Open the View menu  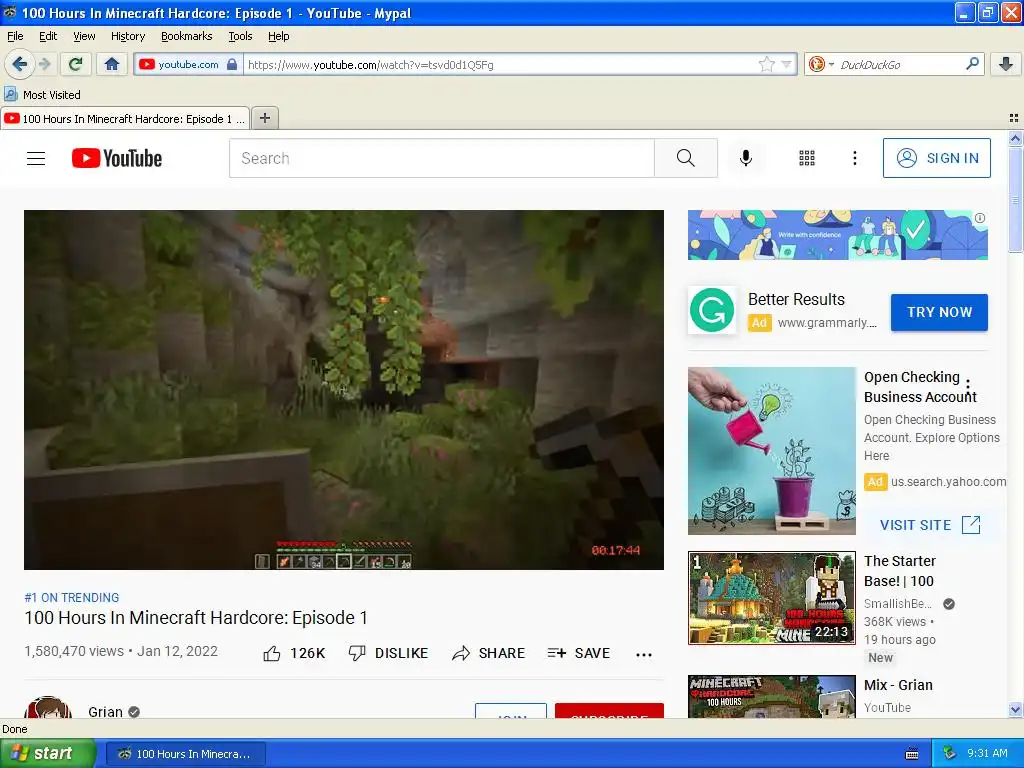84,36
